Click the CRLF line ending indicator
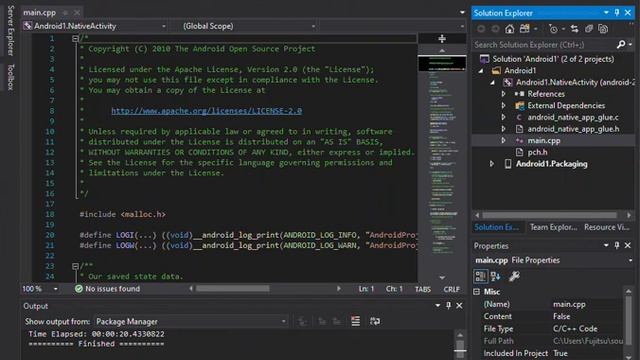640x360 pixels. pyautogui.click(x=451, y=289)
